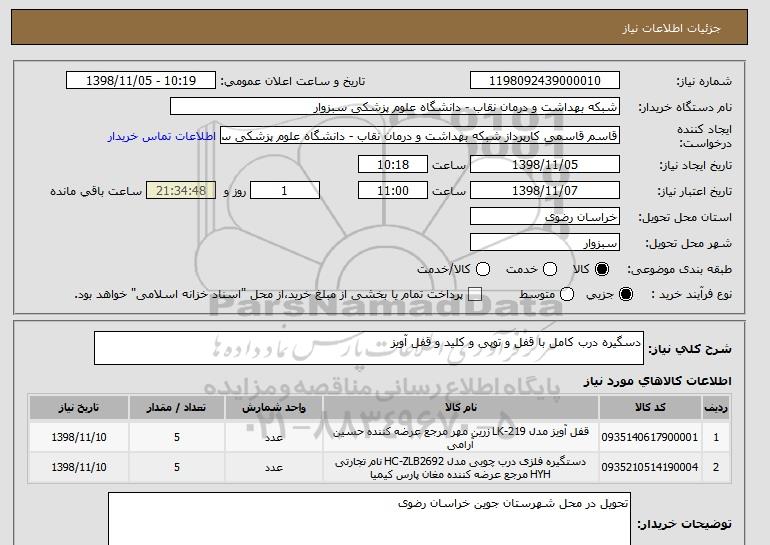
Task: Click the کد کالا column header
Action: click(650, 408)
